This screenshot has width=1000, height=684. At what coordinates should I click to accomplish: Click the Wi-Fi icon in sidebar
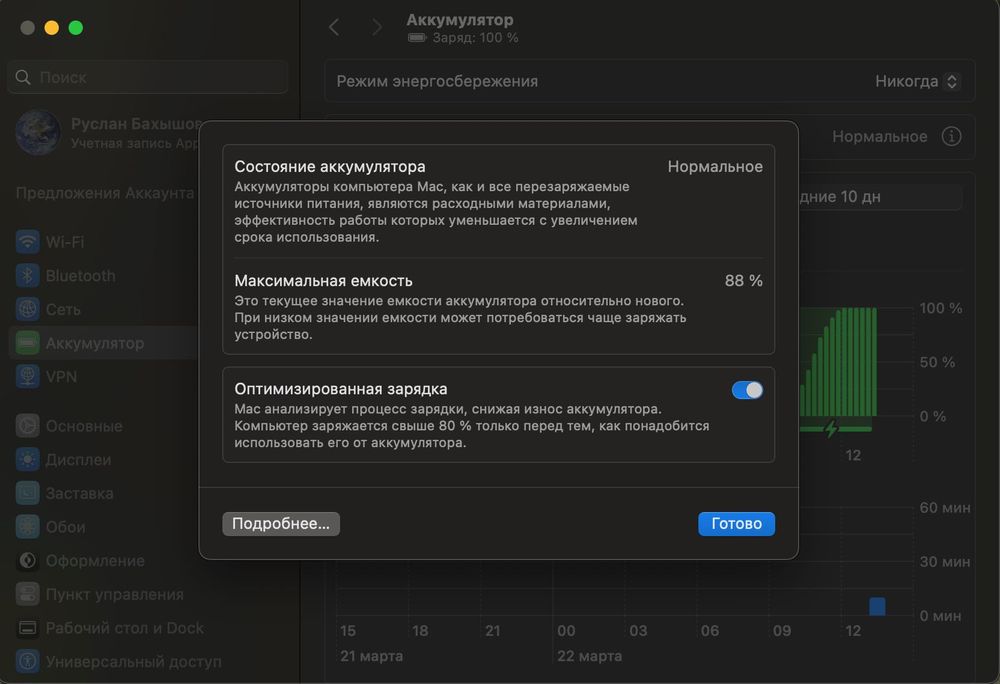(x=27, y=242)
